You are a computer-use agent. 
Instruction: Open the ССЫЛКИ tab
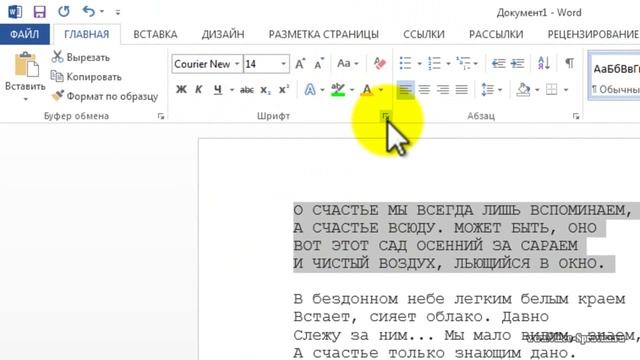click(424, 34)
